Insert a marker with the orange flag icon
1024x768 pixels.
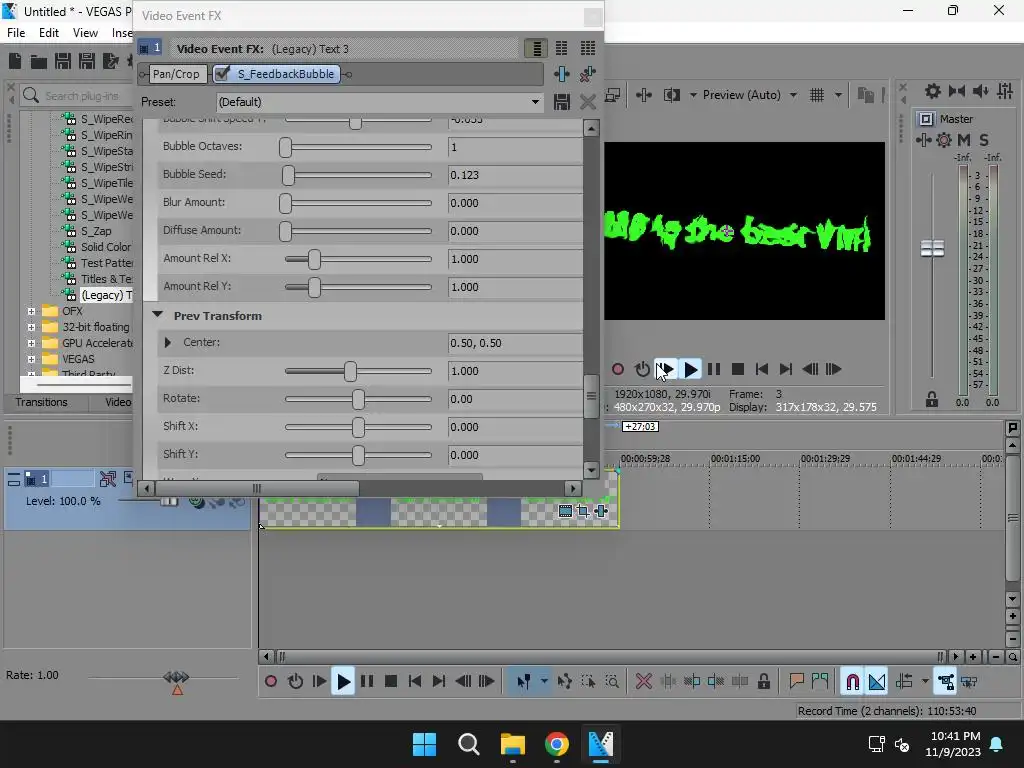796,682
